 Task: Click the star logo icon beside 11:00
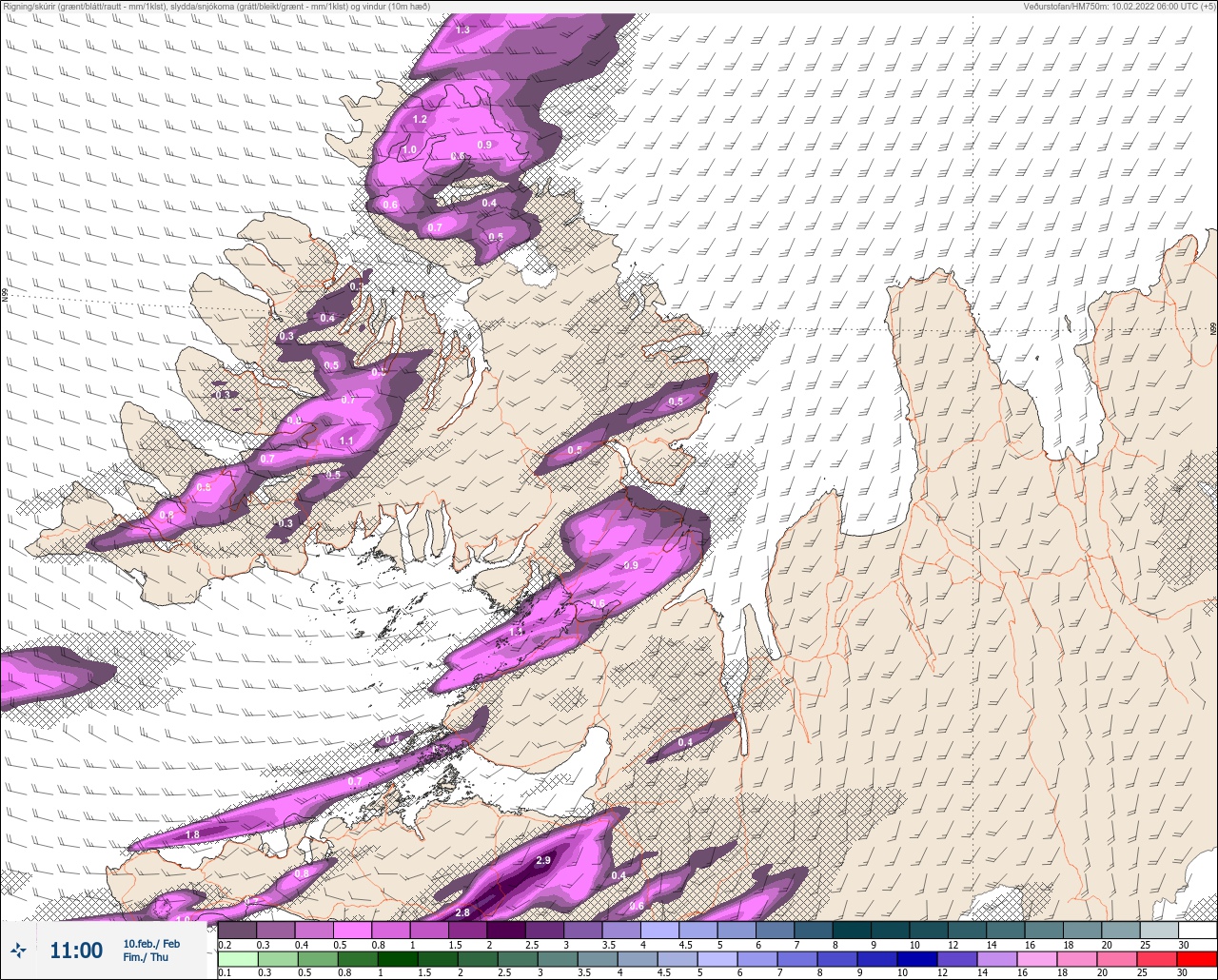point(18,950)
